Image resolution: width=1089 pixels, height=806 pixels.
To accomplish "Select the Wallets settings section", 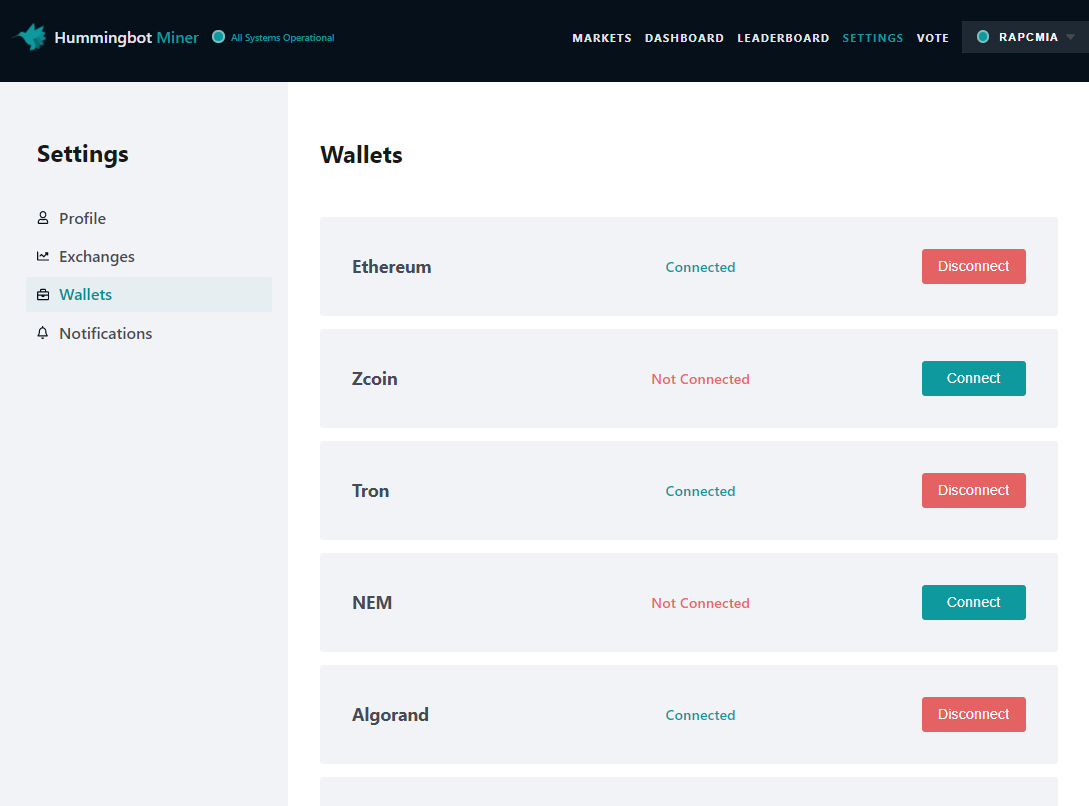I will click(149, 294).
